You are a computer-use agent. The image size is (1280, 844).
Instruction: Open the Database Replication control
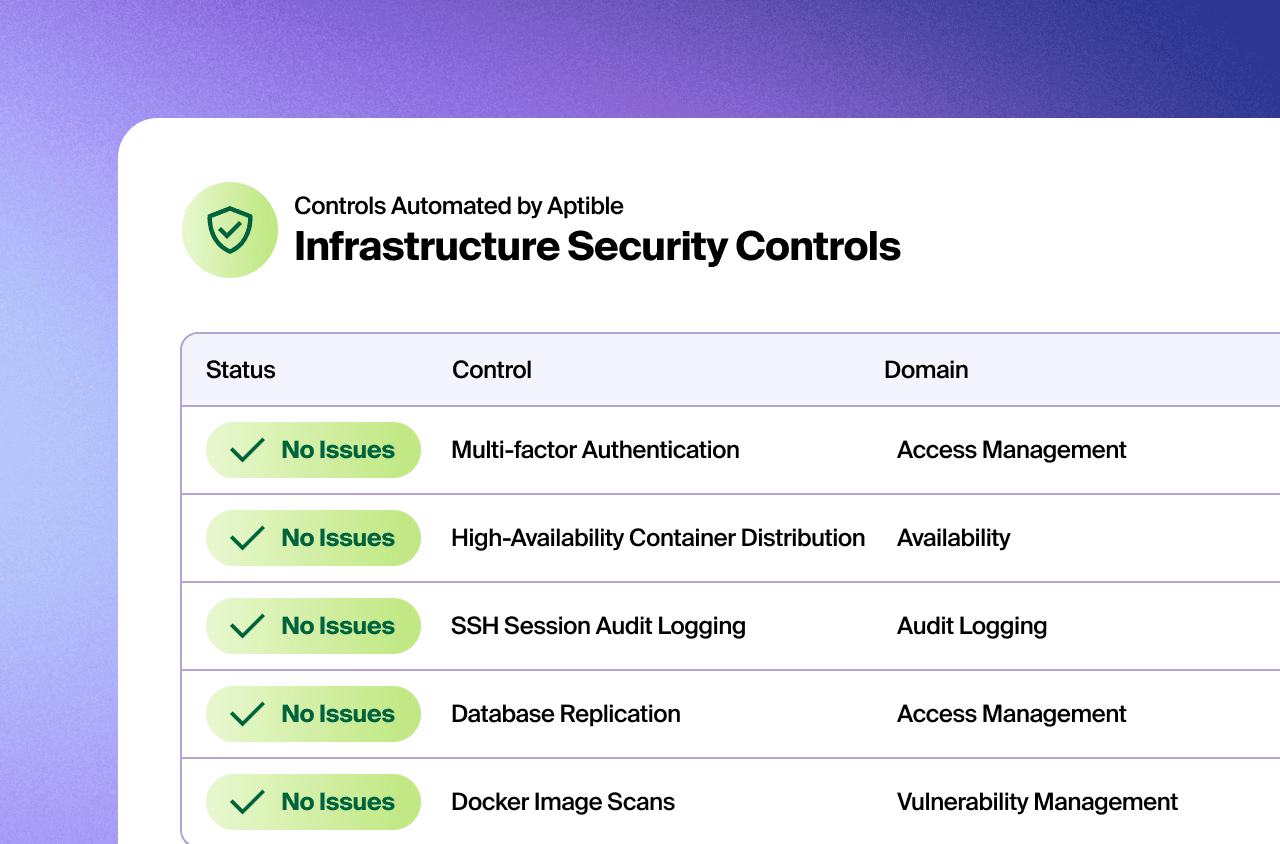tap(565, 714)
